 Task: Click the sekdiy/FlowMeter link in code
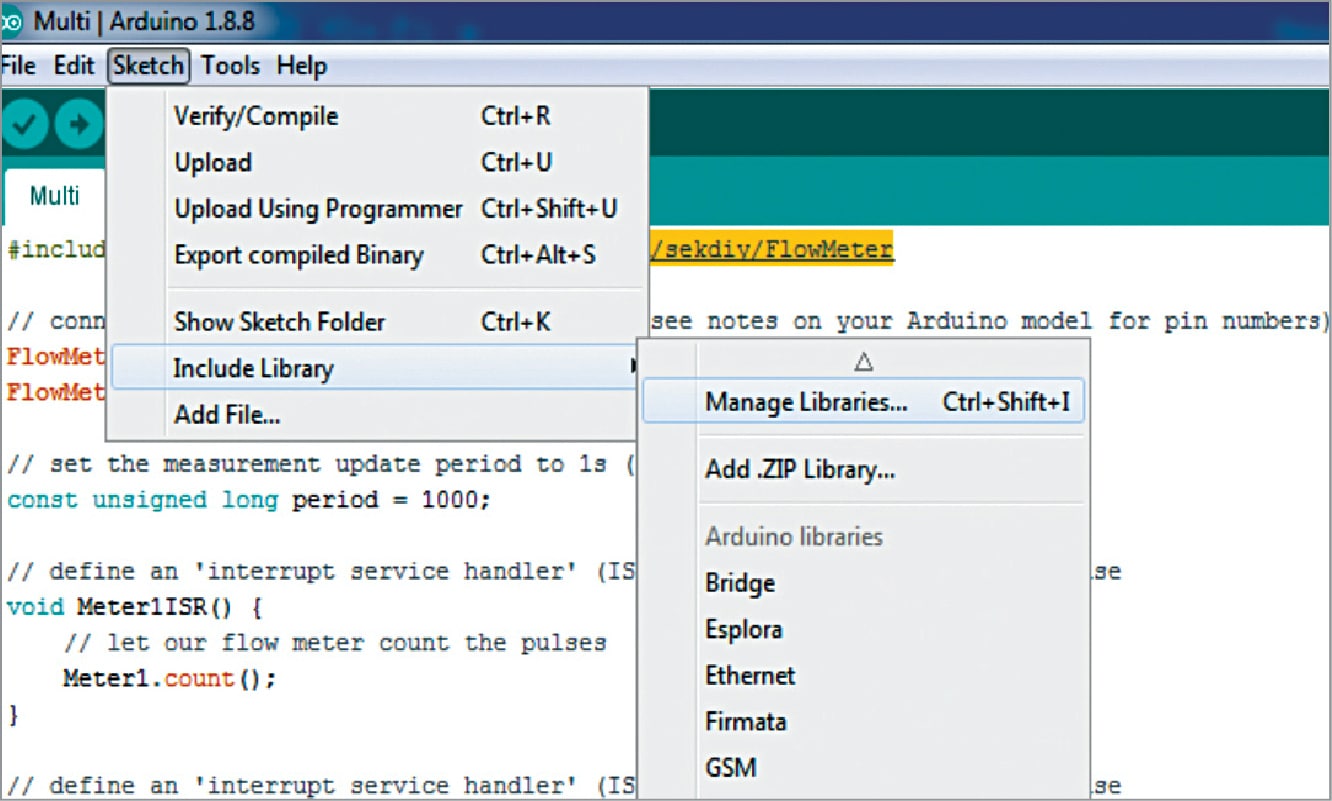pos(770,249)
